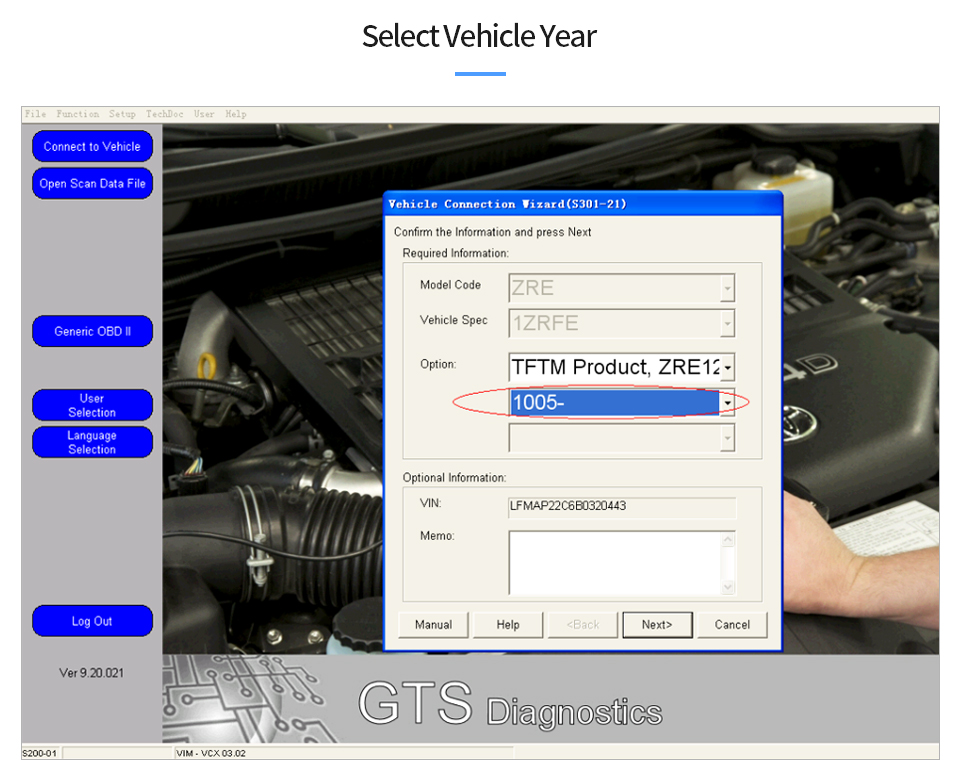Open the 1005- year dropdown
This screenshot has height=775, width=960.
click(727, 402)
